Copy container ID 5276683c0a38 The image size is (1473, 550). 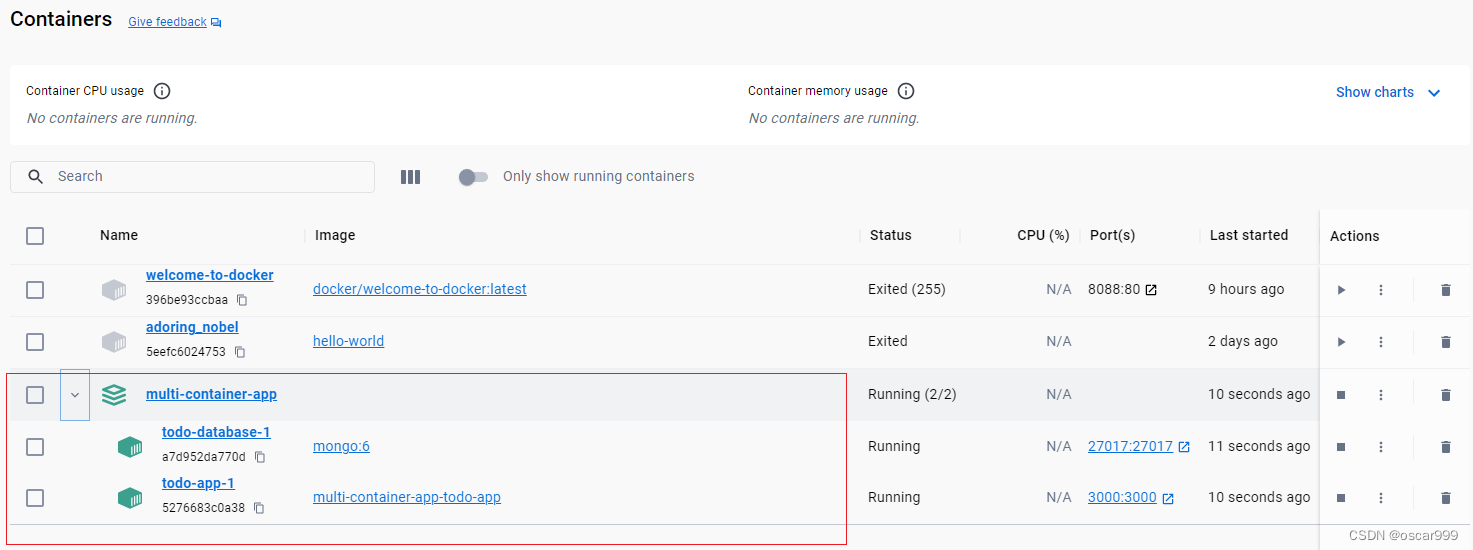click(259, 508)
